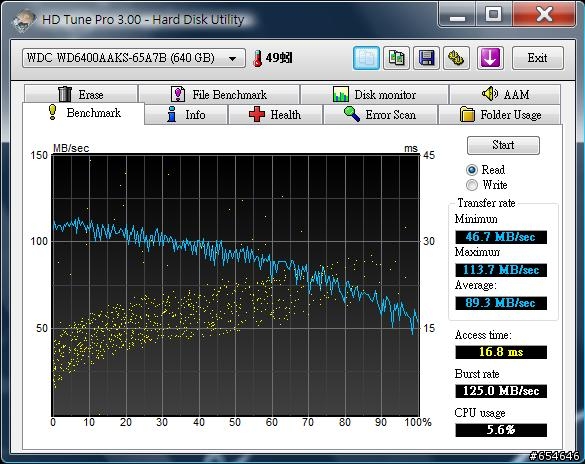The width and height of the screenshot is (585, 464).
Task: Switch to the Health tab
Action: pyautogui.click(x=275, y=115)
